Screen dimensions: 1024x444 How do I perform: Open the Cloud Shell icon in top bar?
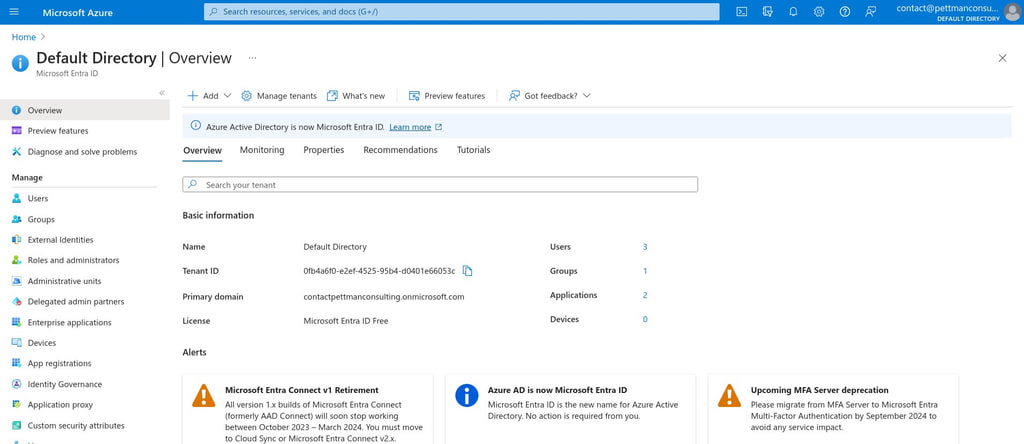pos(741,12)
